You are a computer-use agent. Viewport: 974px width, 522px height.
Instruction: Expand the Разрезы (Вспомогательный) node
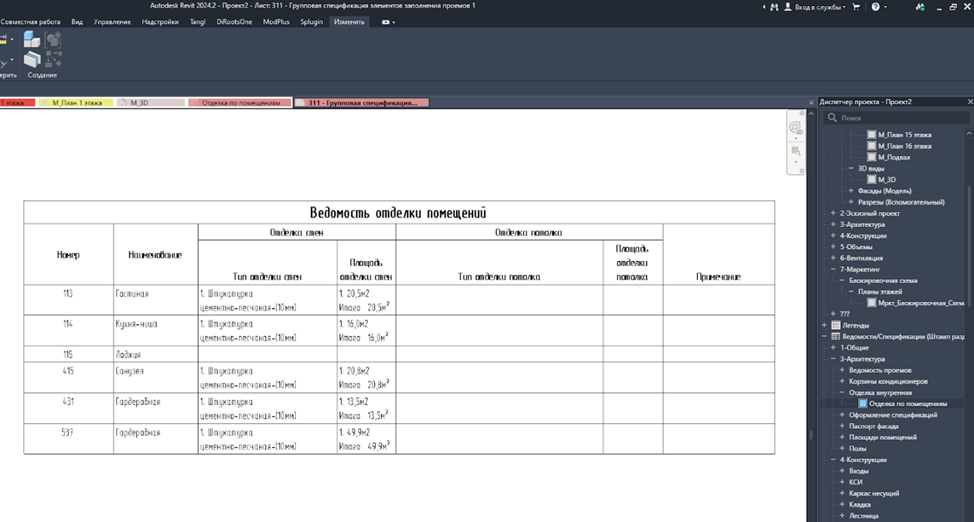[851, 202]
